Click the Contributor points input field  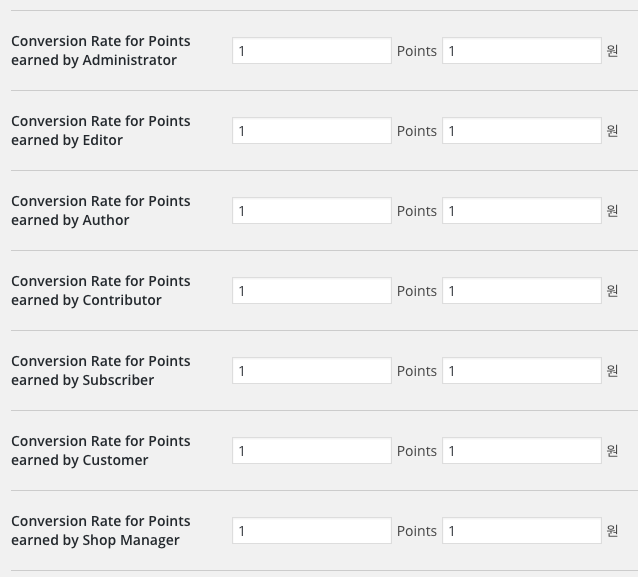312,291
